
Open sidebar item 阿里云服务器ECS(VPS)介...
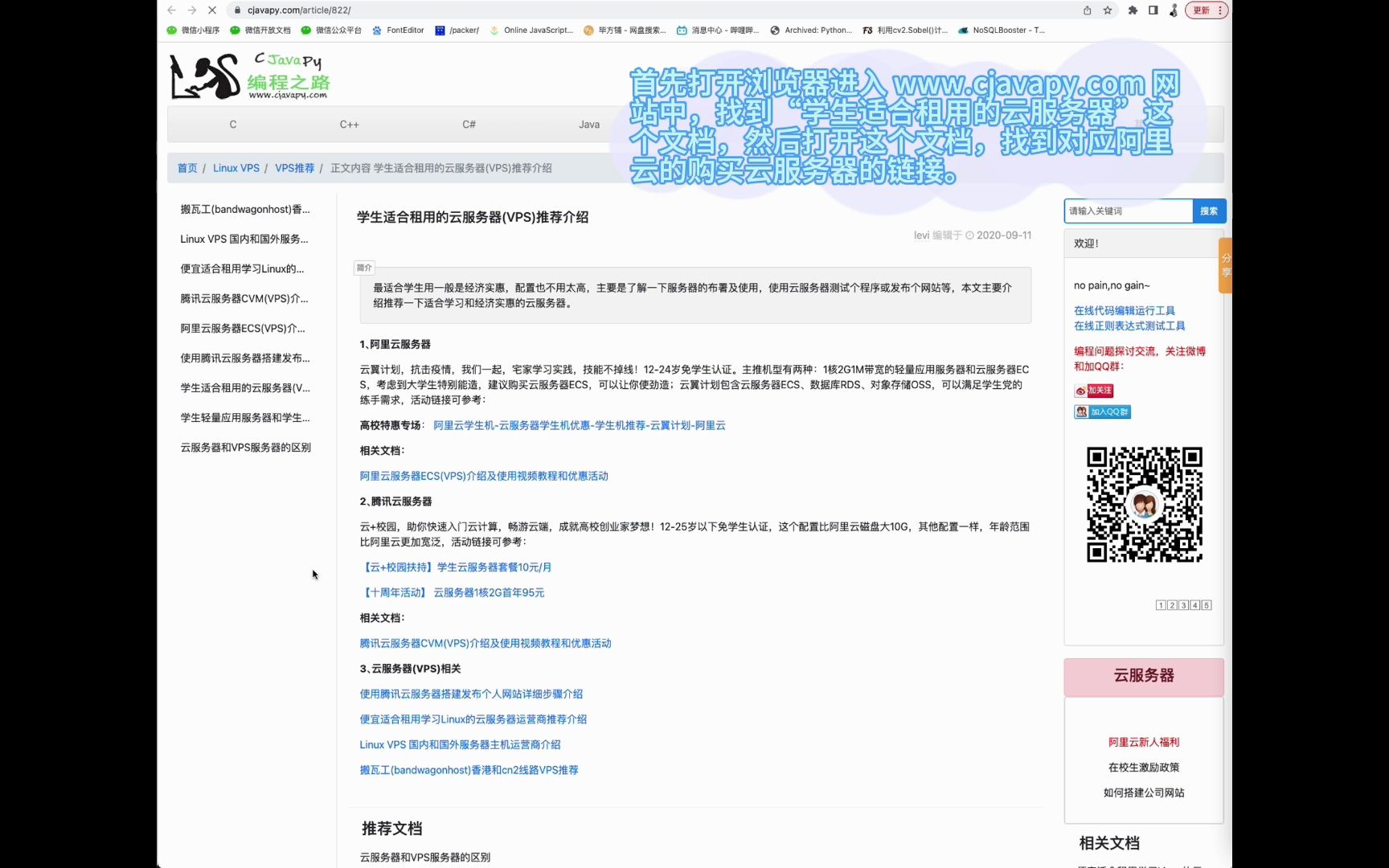click(x=243, y=329)
